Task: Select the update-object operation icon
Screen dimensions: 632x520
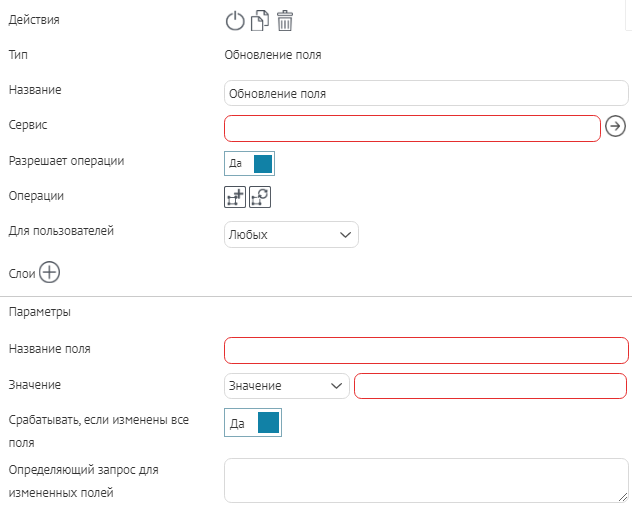Action: [x=260, y=198]
